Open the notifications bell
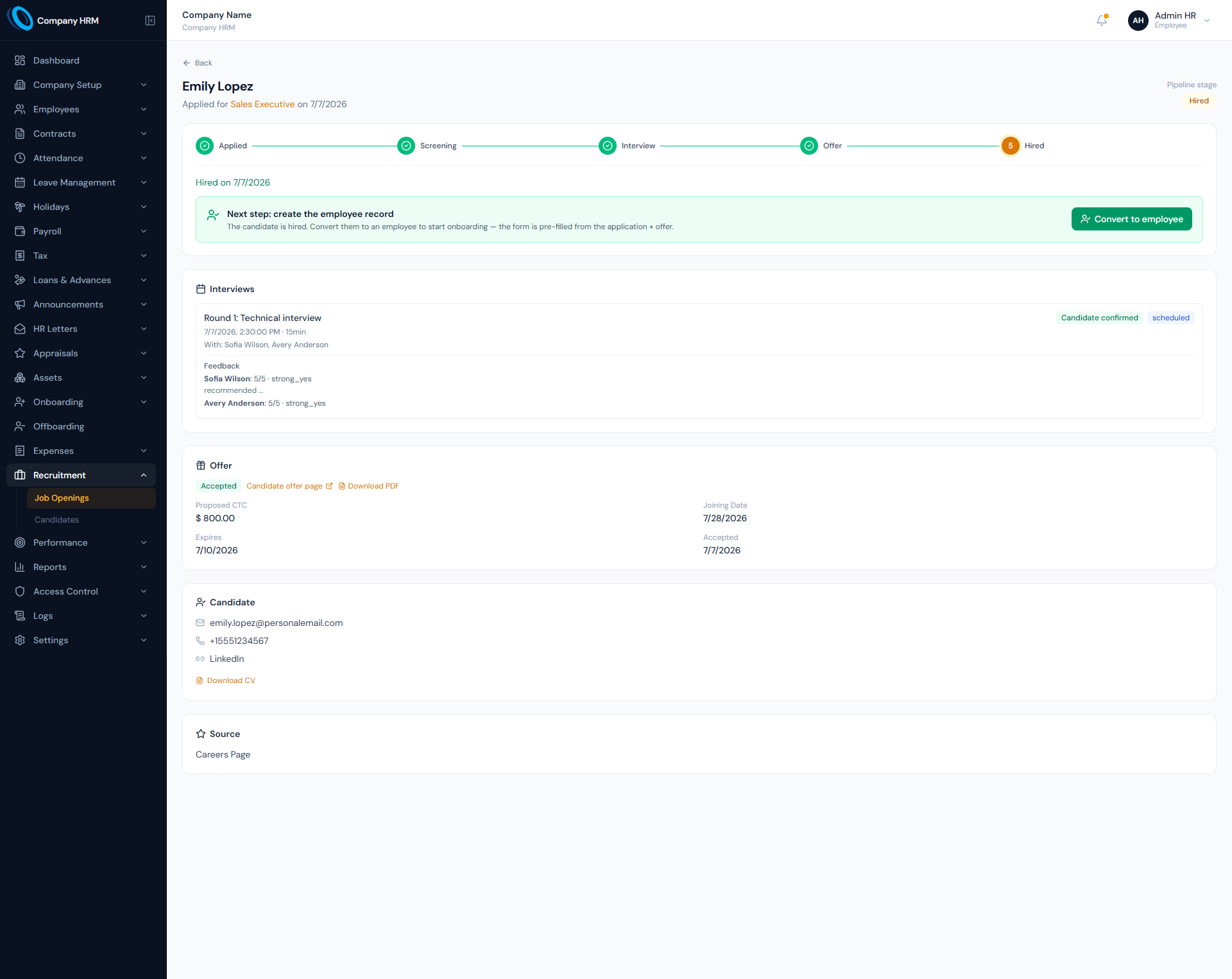 1102,21
